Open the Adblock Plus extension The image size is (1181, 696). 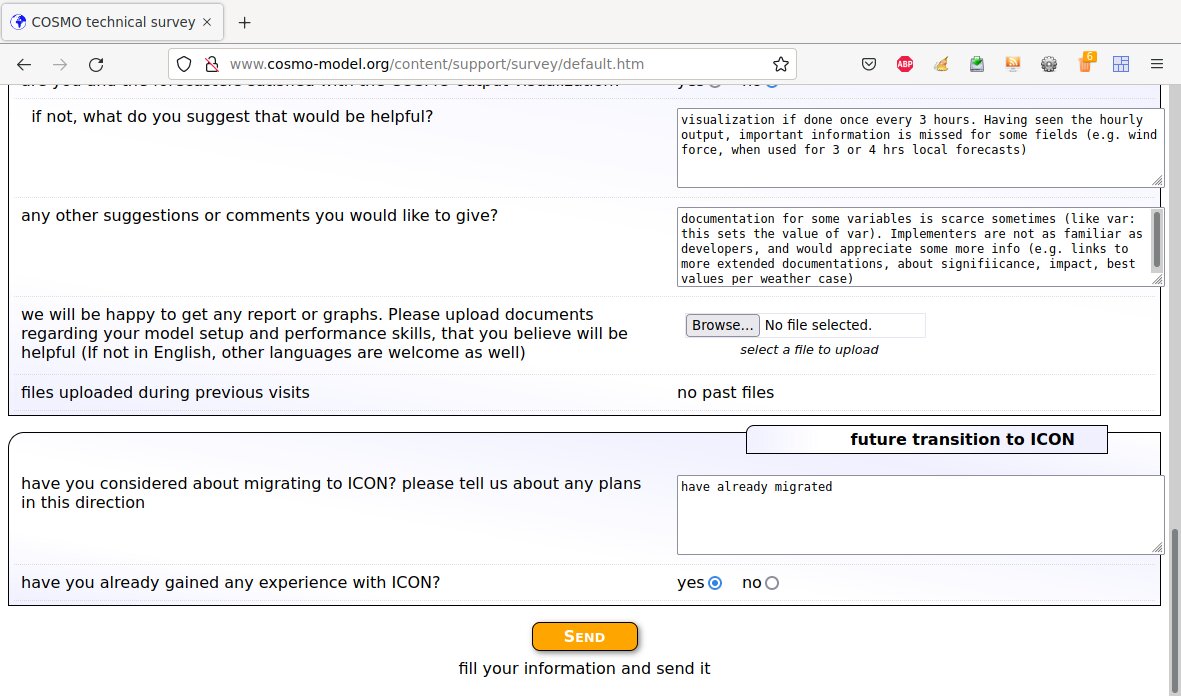coord(905,64)
